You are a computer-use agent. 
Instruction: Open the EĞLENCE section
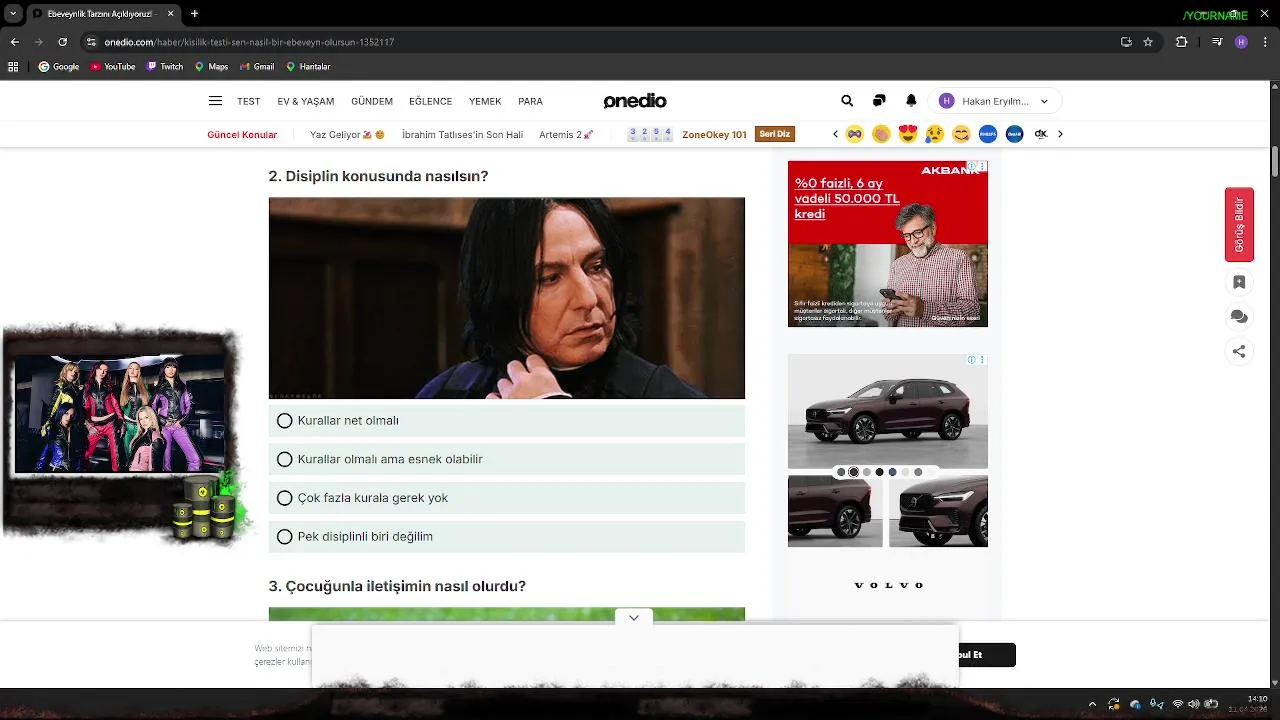(x=431, y=101)
